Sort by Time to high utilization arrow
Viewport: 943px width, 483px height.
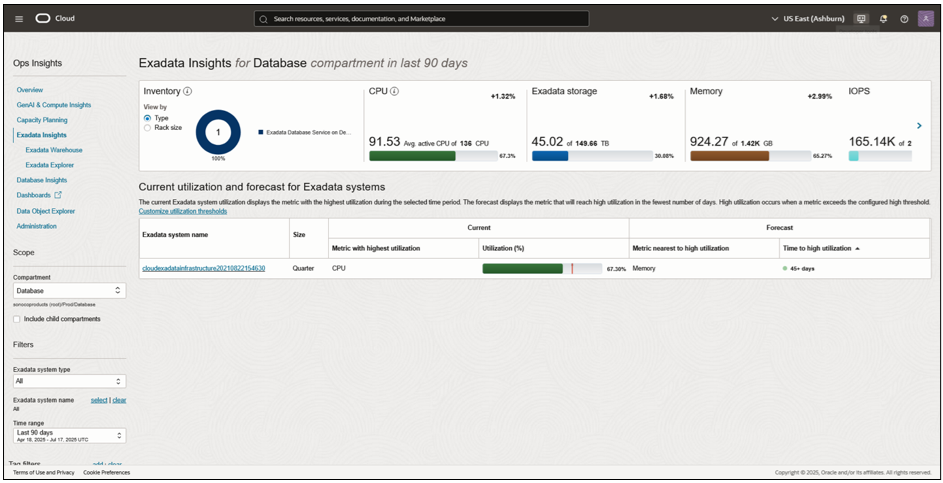click(857, 248)
